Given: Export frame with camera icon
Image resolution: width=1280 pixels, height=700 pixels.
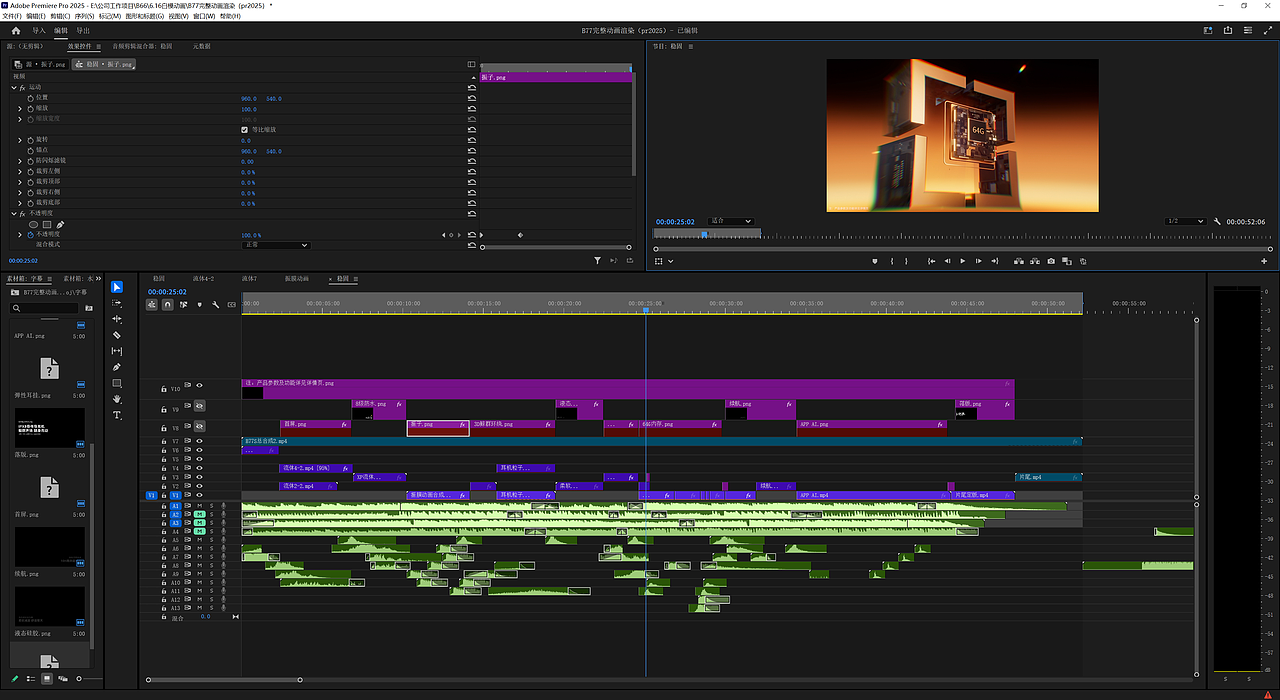Looking at the screenshot, I should click(1051, 261).
